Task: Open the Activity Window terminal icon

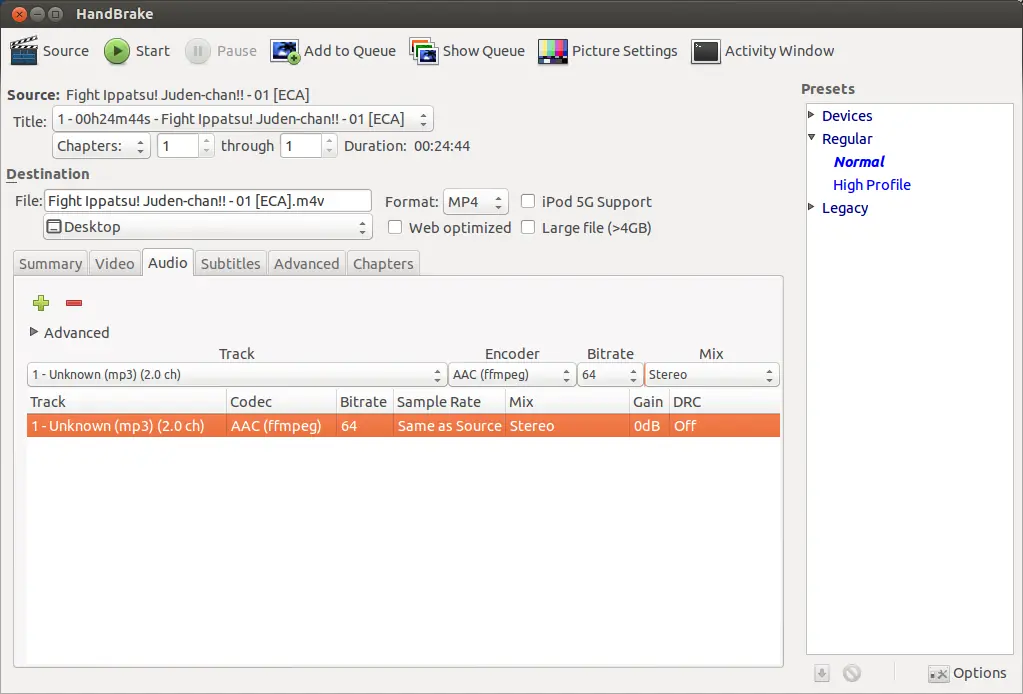Action: coord(705,51)
